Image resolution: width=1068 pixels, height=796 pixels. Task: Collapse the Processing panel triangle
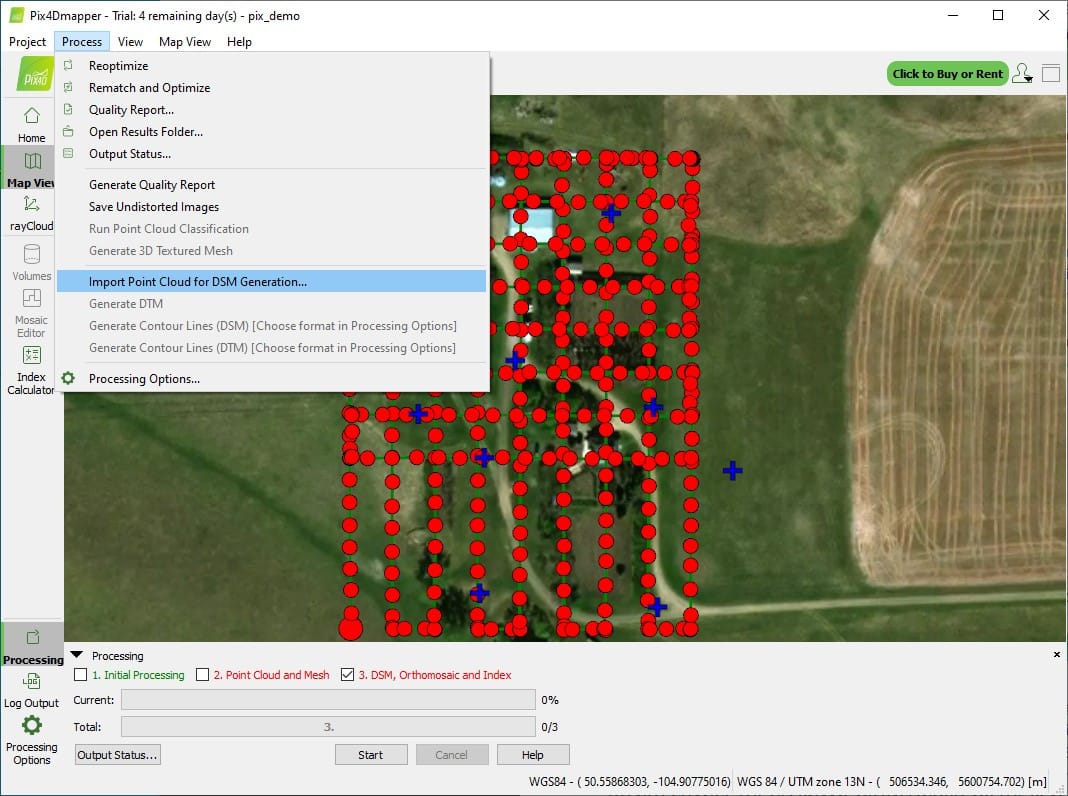click(x=77, y=655)
